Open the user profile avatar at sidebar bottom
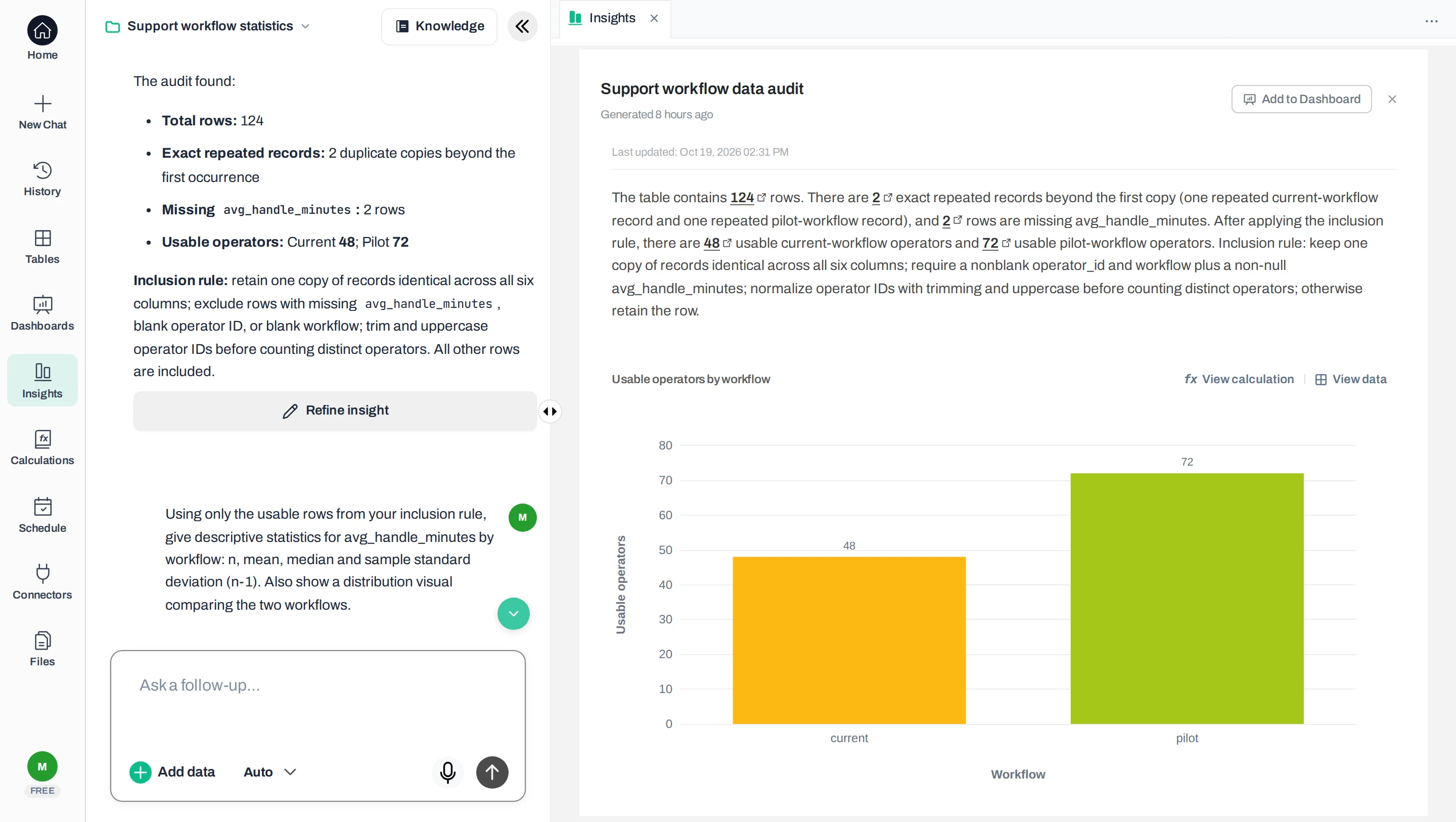The image size is (1456, 822). pos(42,766)
